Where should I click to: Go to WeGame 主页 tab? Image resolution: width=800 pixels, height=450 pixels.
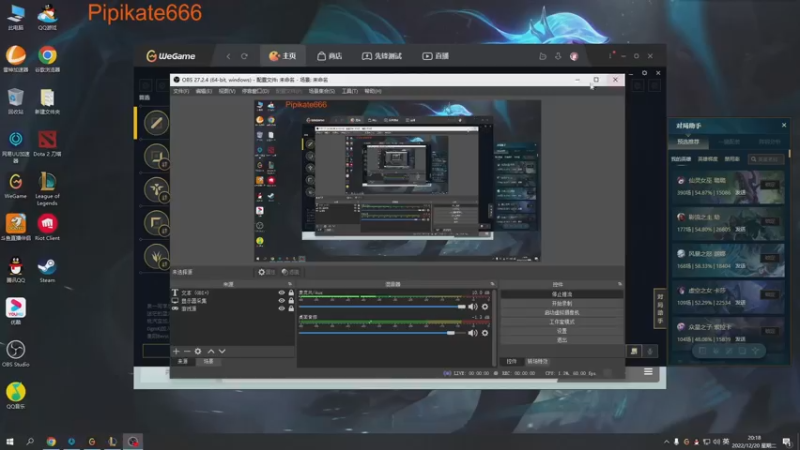[283, 56]
